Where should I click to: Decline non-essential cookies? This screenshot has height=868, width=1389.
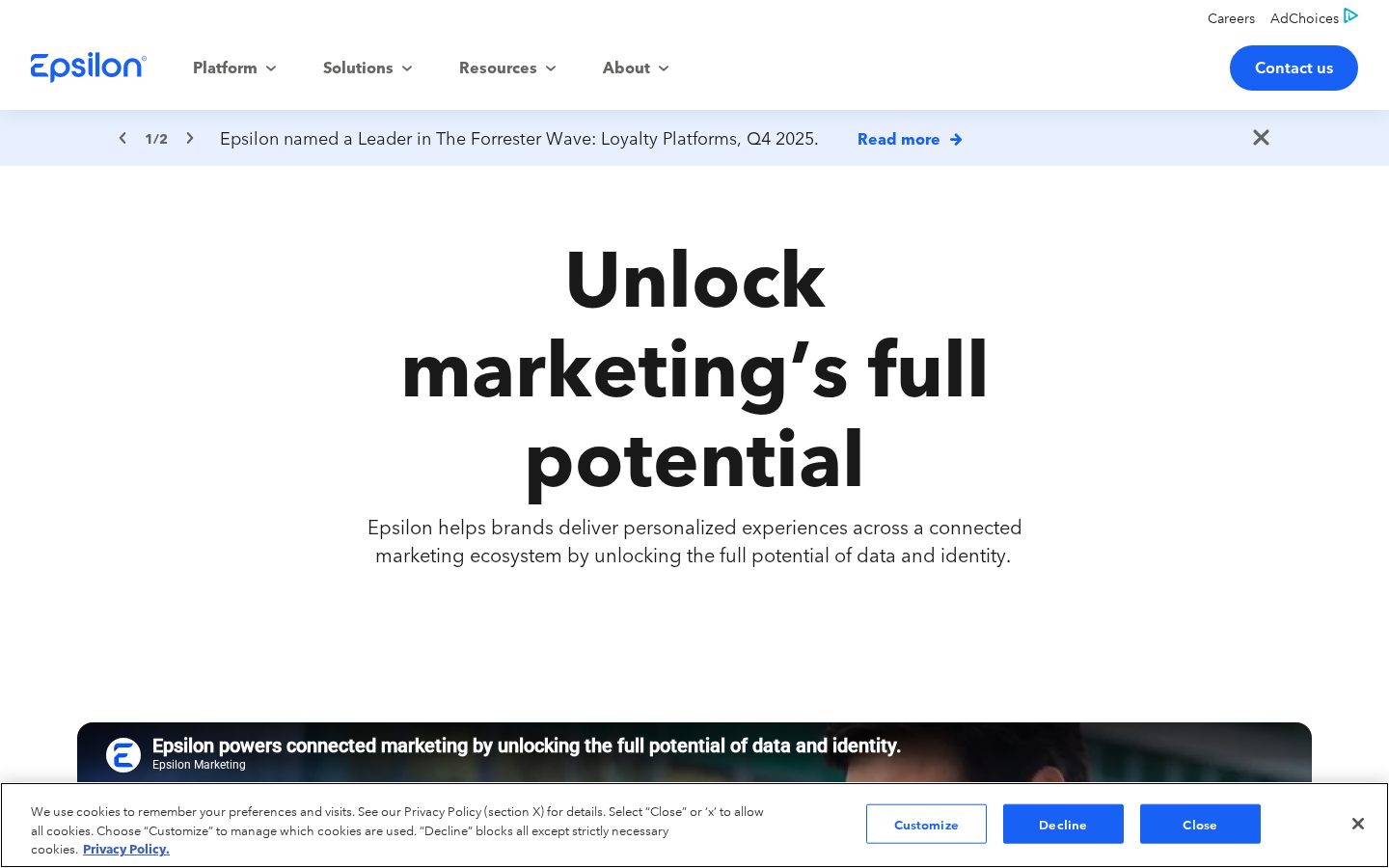coord(1063,825)
